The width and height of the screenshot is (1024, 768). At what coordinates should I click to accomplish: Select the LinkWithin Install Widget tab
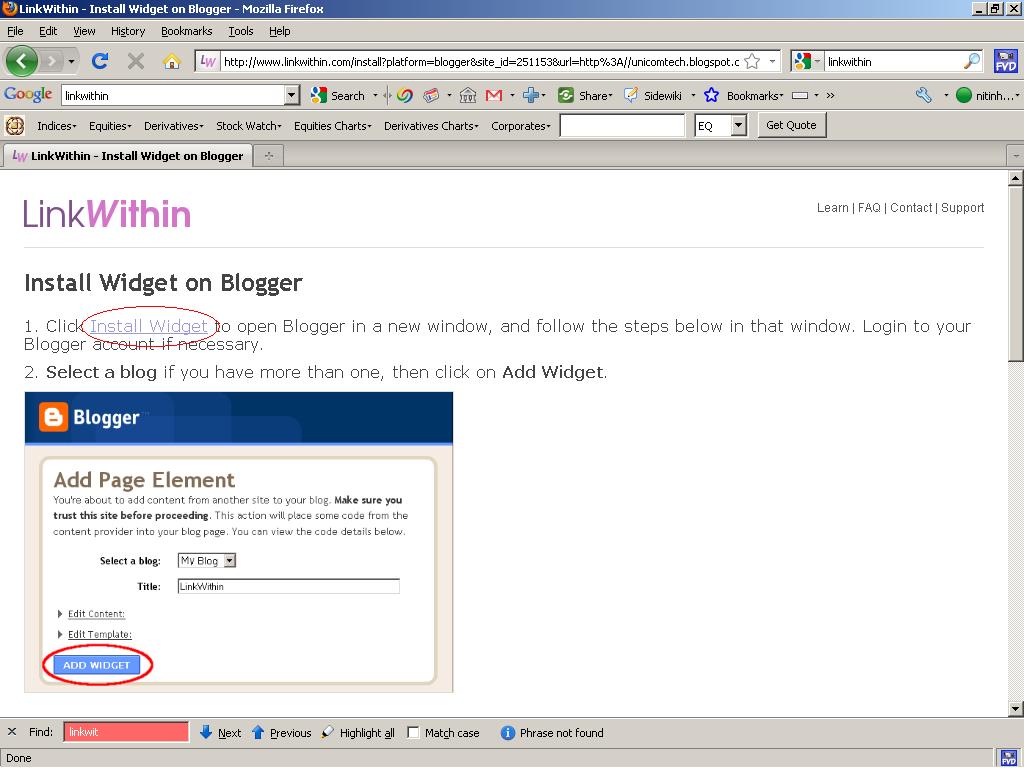point(128,156)
